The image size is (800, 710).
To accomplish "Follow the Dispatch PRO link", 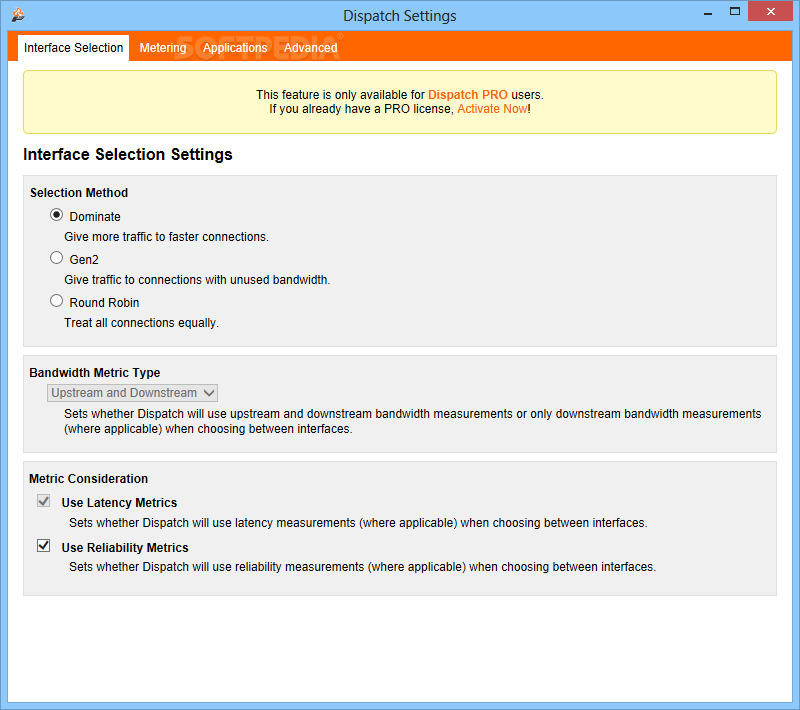I will [x=468, y=95].
